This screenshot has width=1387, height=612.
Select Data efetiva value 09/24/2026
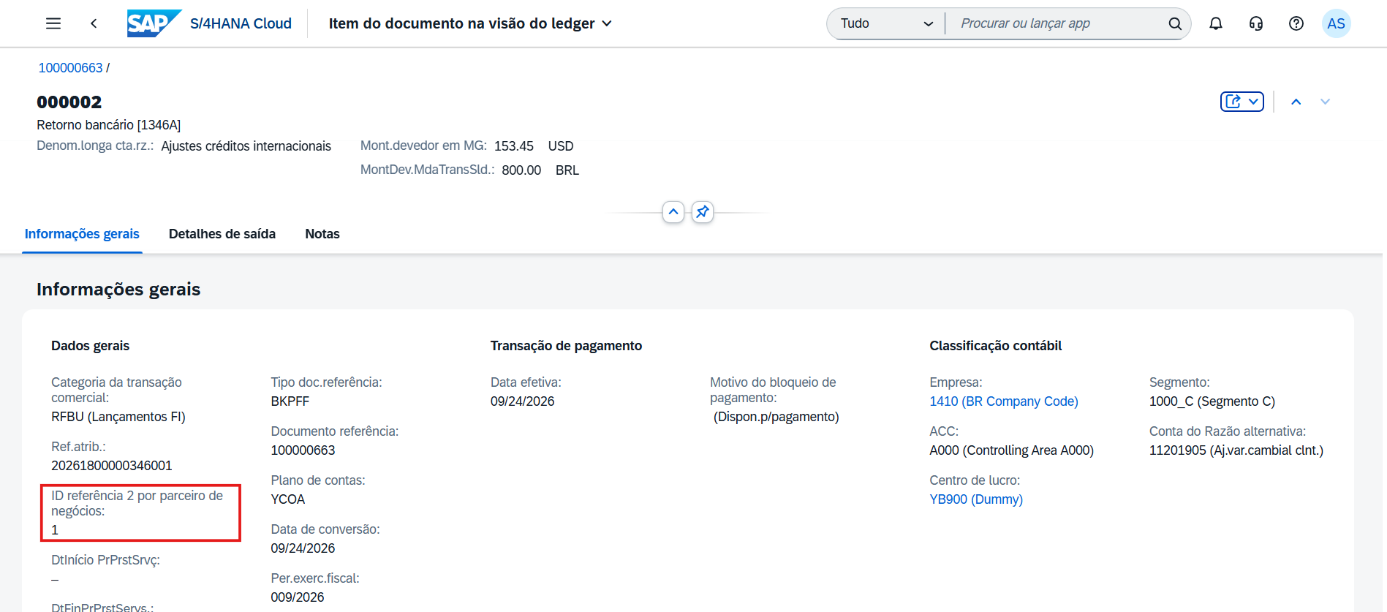click(522, 402)
